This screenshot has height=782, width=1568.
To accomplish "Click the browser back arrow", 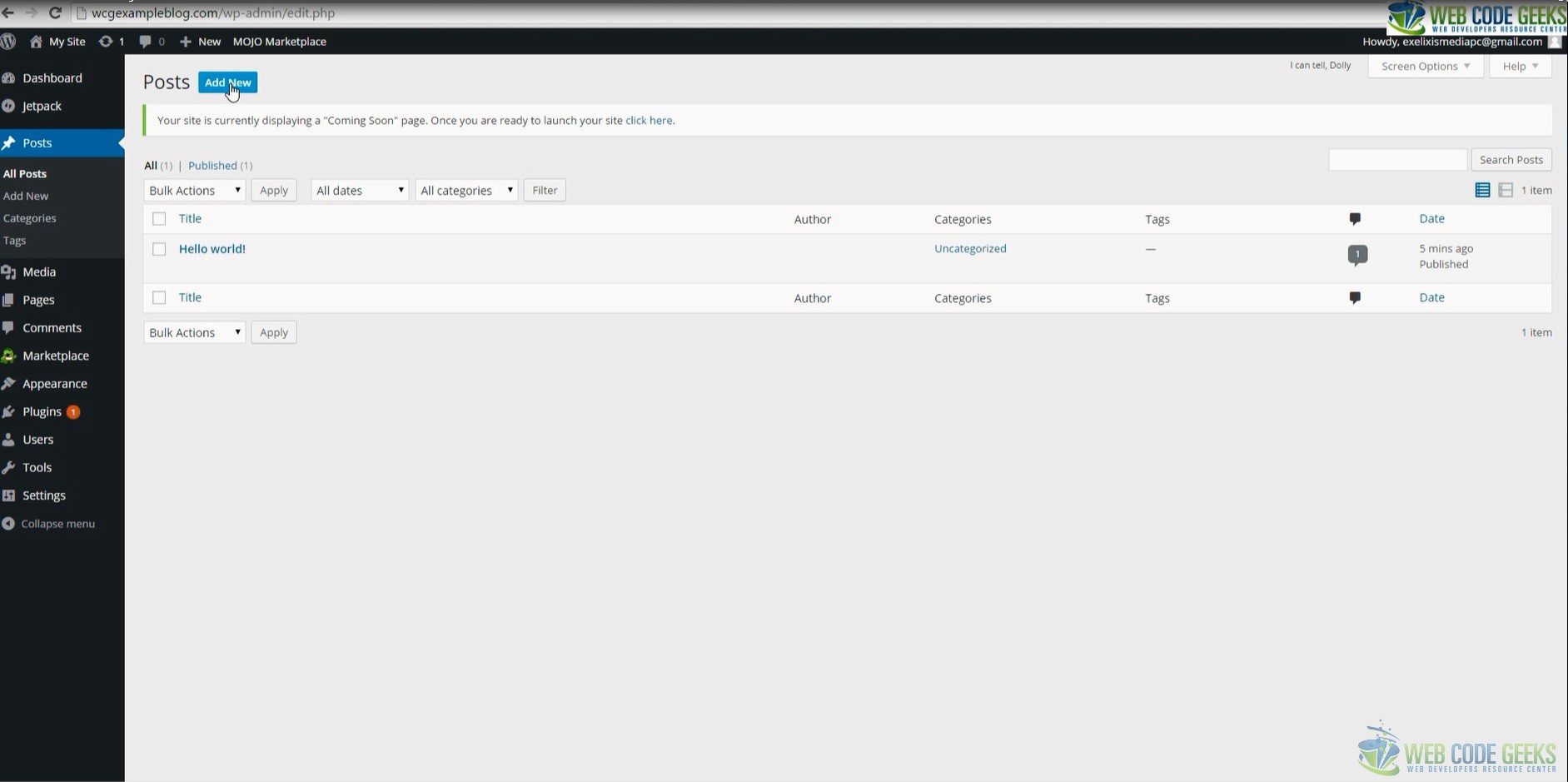I will pos(7,12).
